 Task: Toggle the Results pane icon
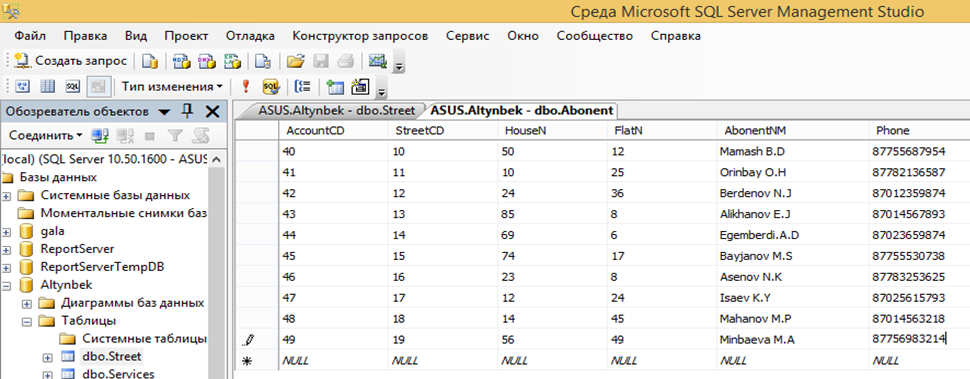pos(98,87)
